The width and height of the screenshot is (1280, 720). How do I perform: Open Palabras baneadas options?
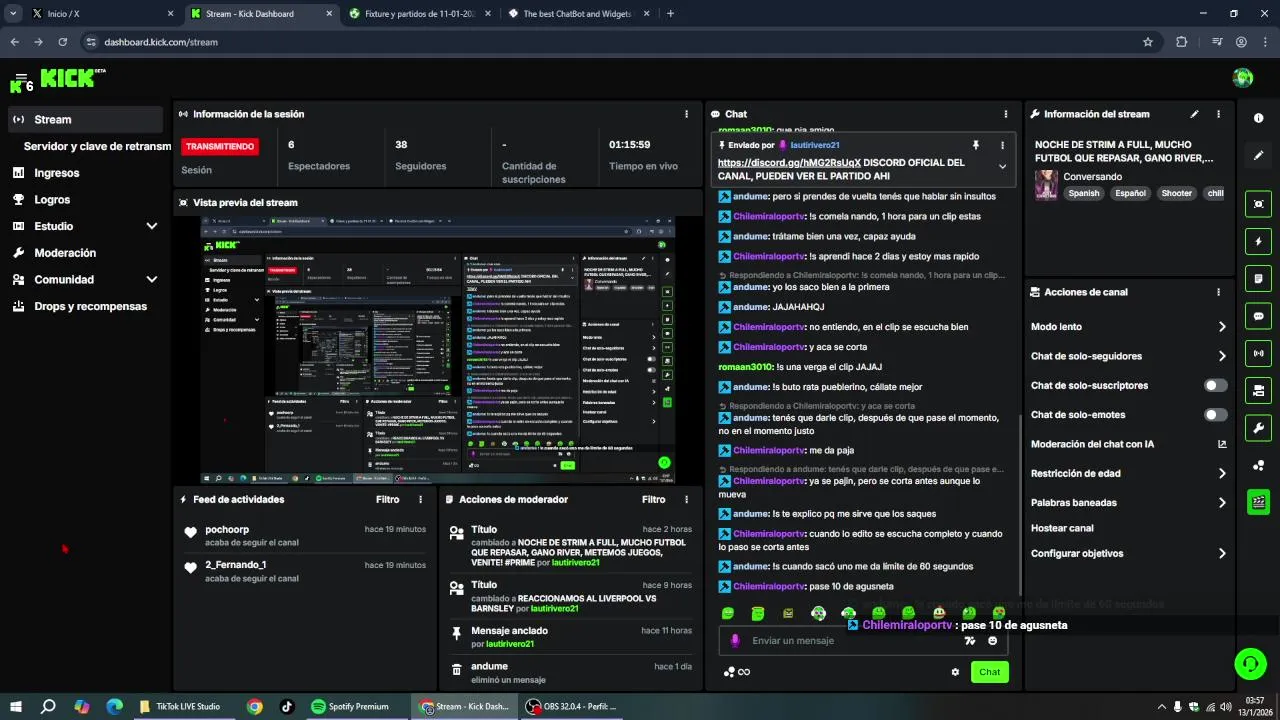(1128, 503)
